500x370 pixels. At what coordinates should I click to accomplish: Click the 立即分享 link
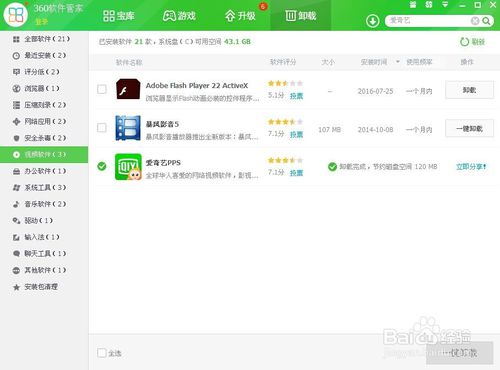click(x=471, y=166)
